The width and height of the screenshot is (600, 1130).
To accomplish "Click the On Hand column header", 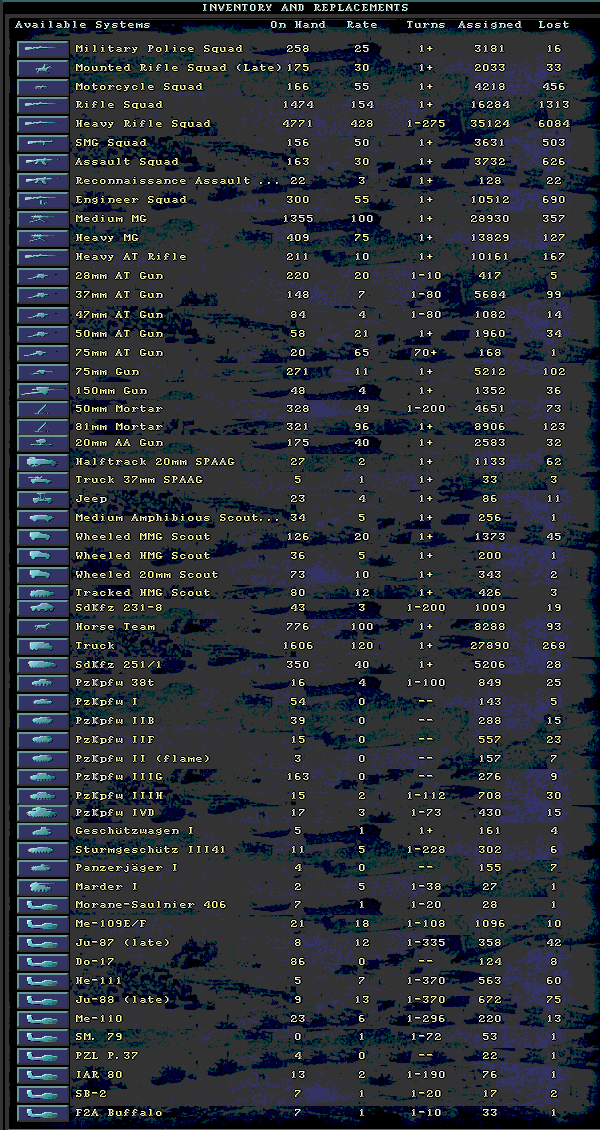I will (297, 25).
